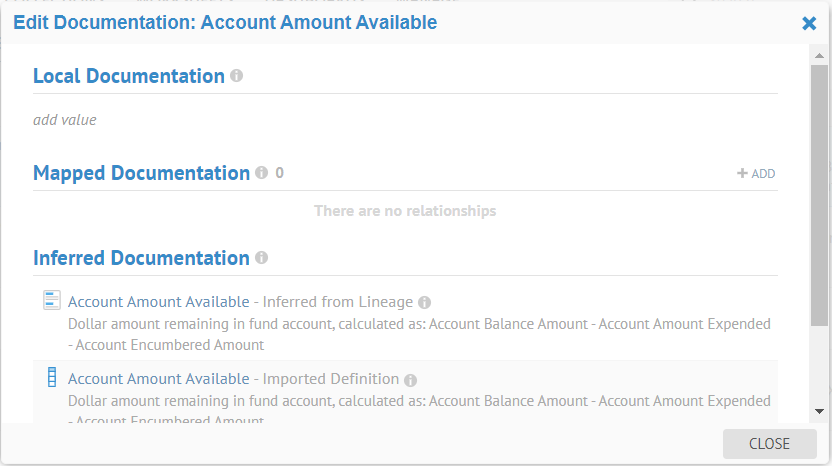Click the info icon beside Inferred Documentation
Image resolution: width=832 pixels, height=466 pixels.
tap(261, 258)
